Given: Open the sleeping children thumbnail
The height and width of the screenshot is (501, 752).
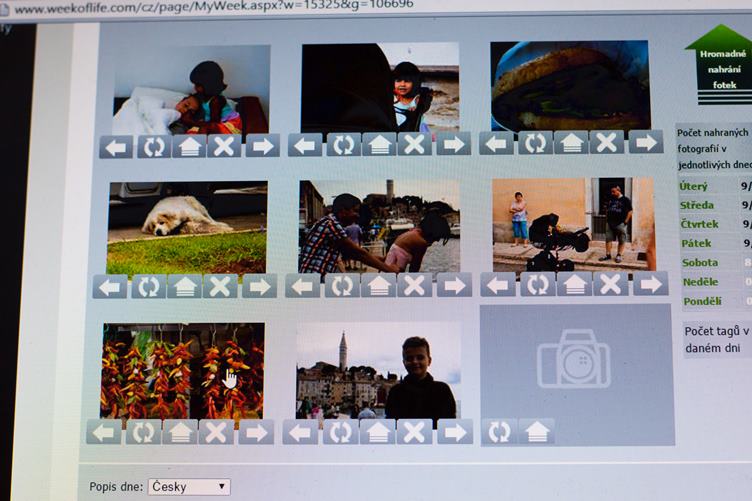Looking at the screenshot, I should click(191, 90).
